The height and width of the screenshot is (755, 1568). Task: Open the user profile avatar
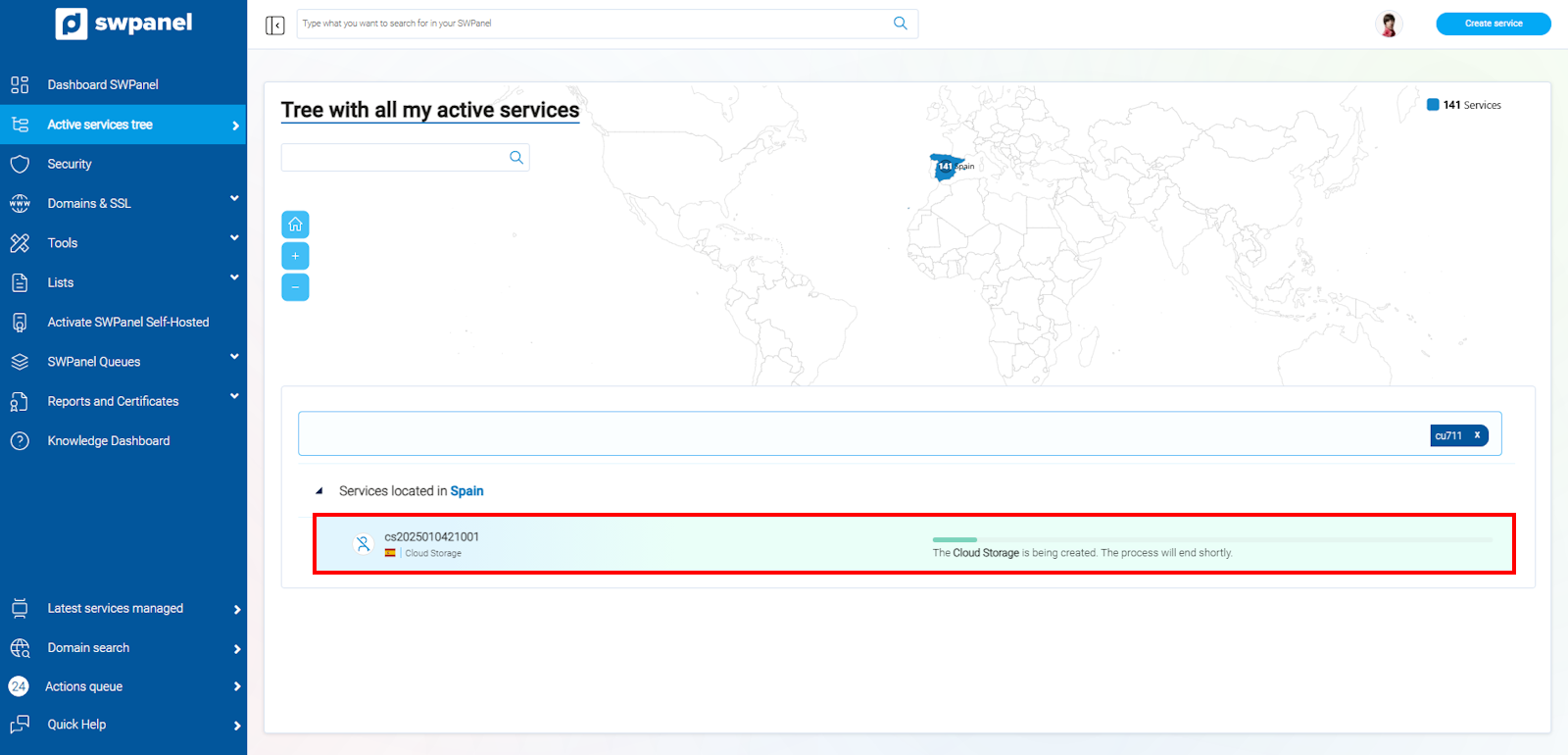click(x=1388, y=24)
